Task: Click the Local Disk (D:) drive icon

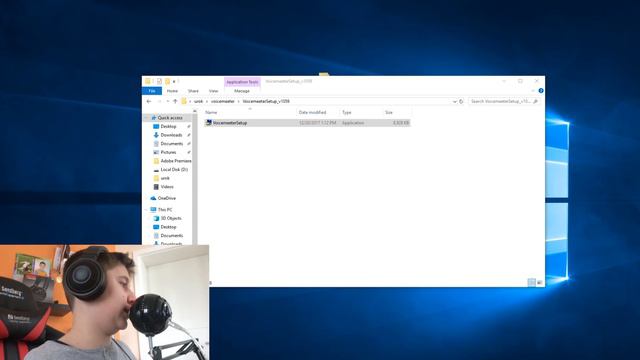Action: click(x=156, y=170)
